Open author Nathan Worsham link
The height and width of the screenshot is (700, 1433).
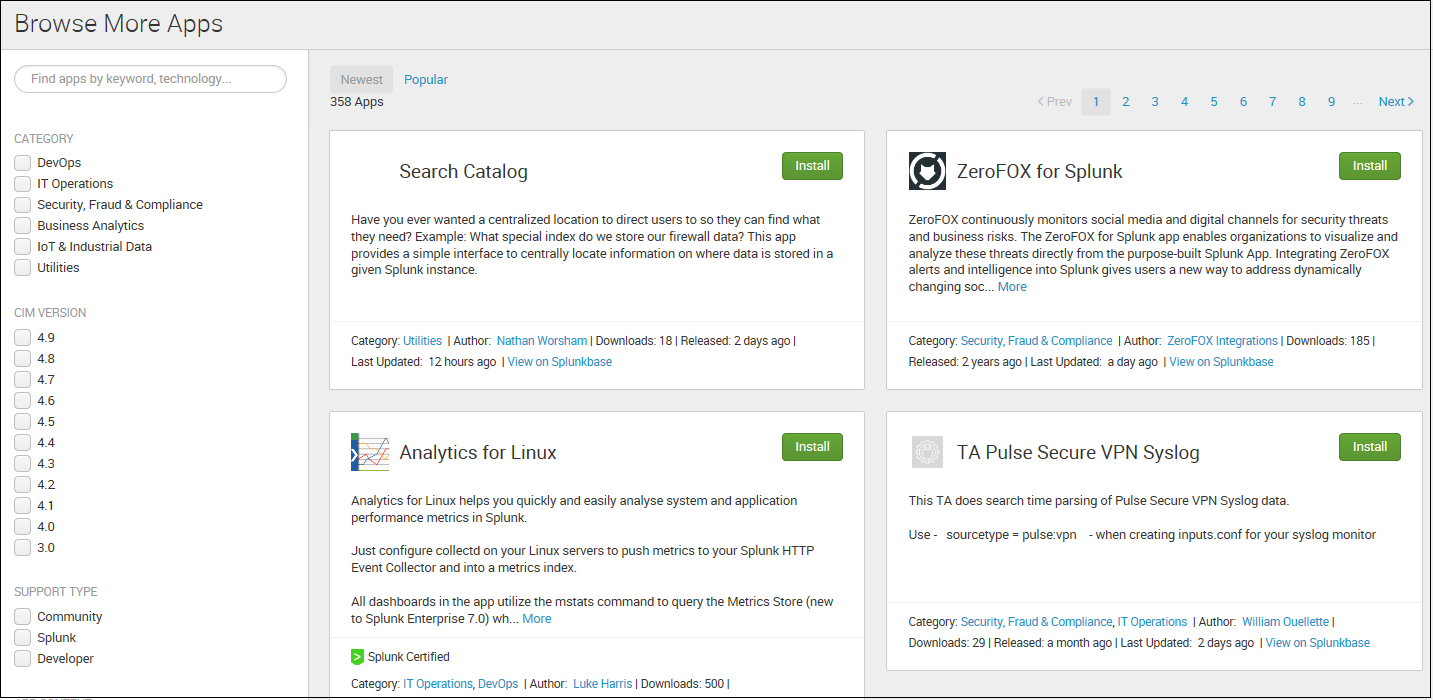[x=542, y=341]
